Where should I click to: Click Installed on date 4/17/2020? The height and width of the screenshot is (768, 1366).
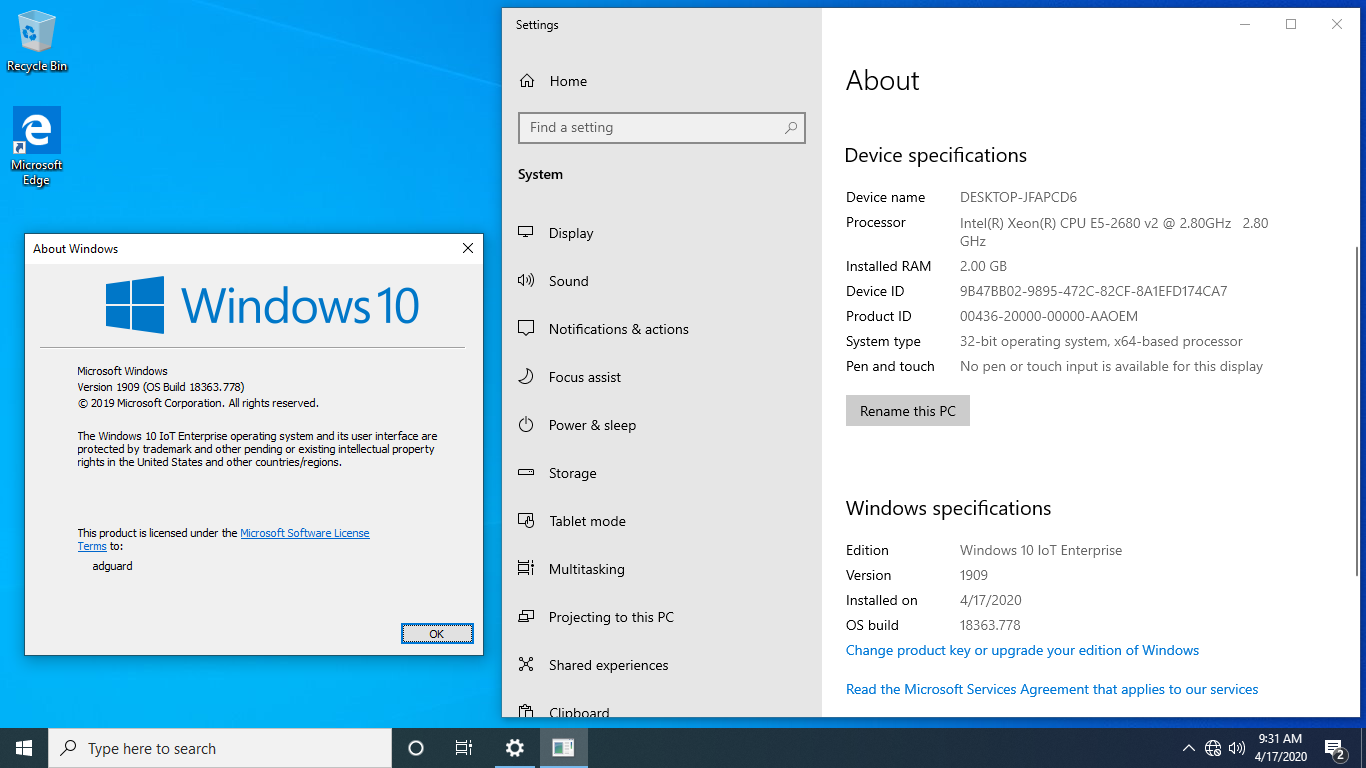point(991,600)
